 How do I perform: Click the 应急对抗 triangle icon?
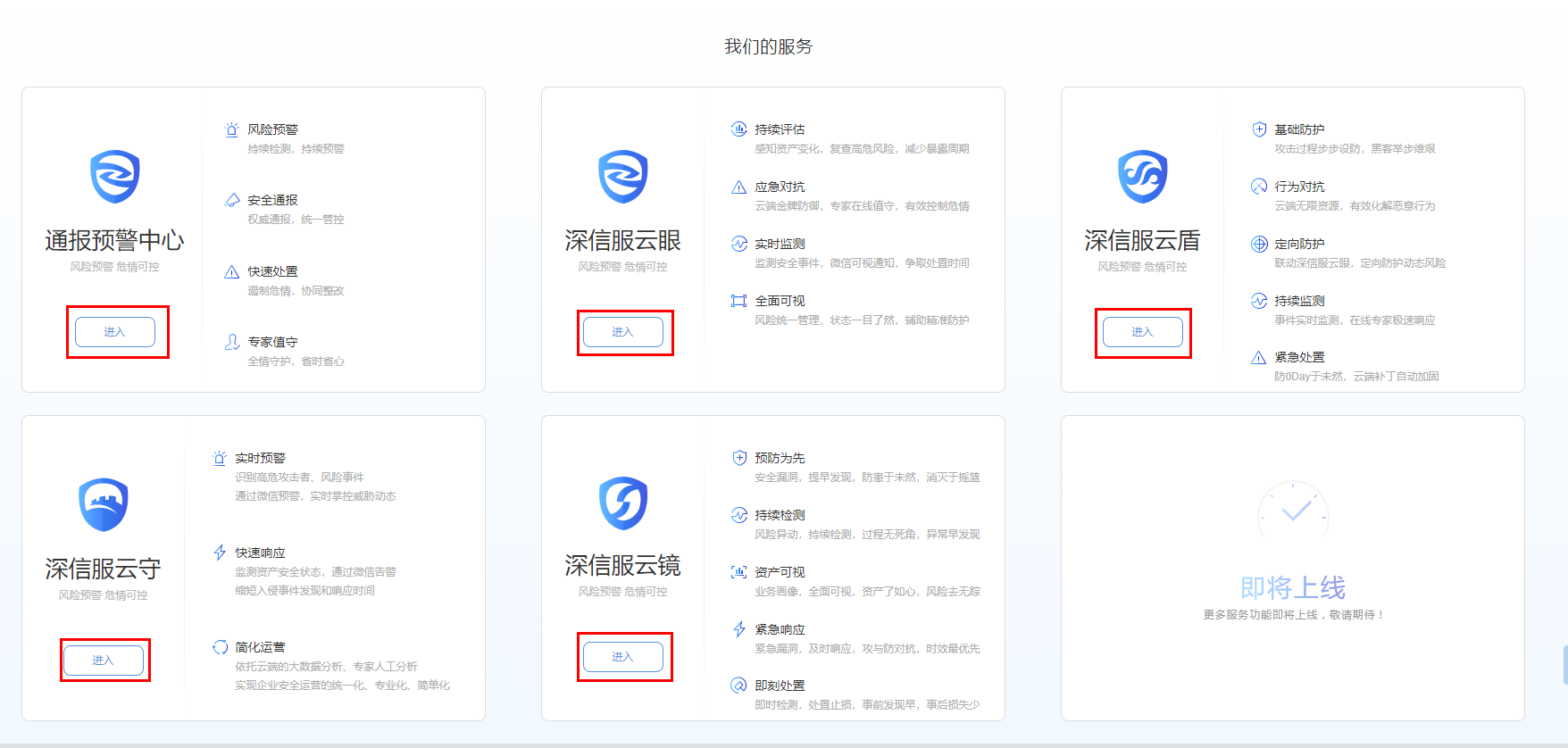click(x=739, y=187)
